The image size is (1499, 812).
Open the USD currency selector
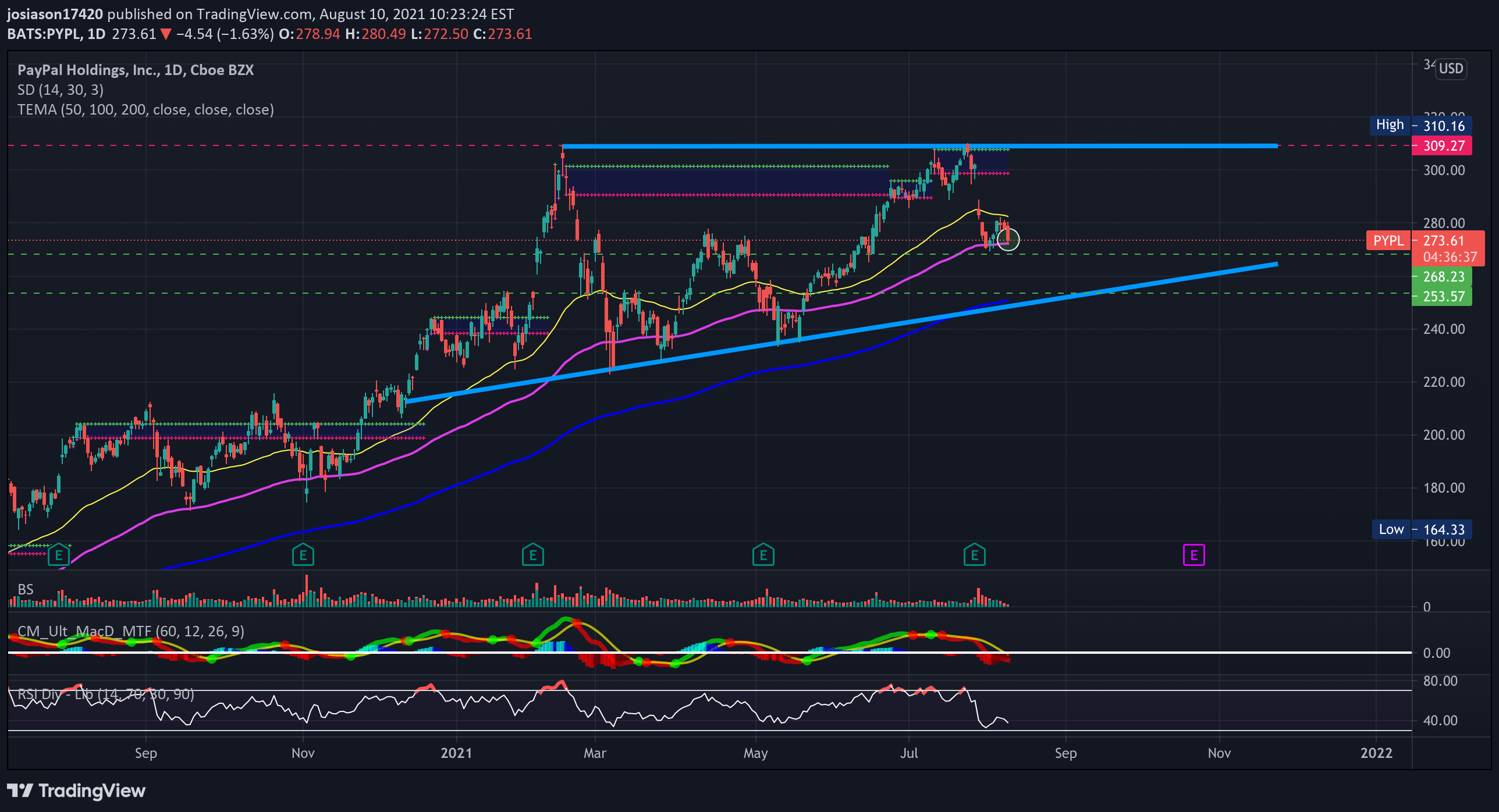tap(1451, 69)
